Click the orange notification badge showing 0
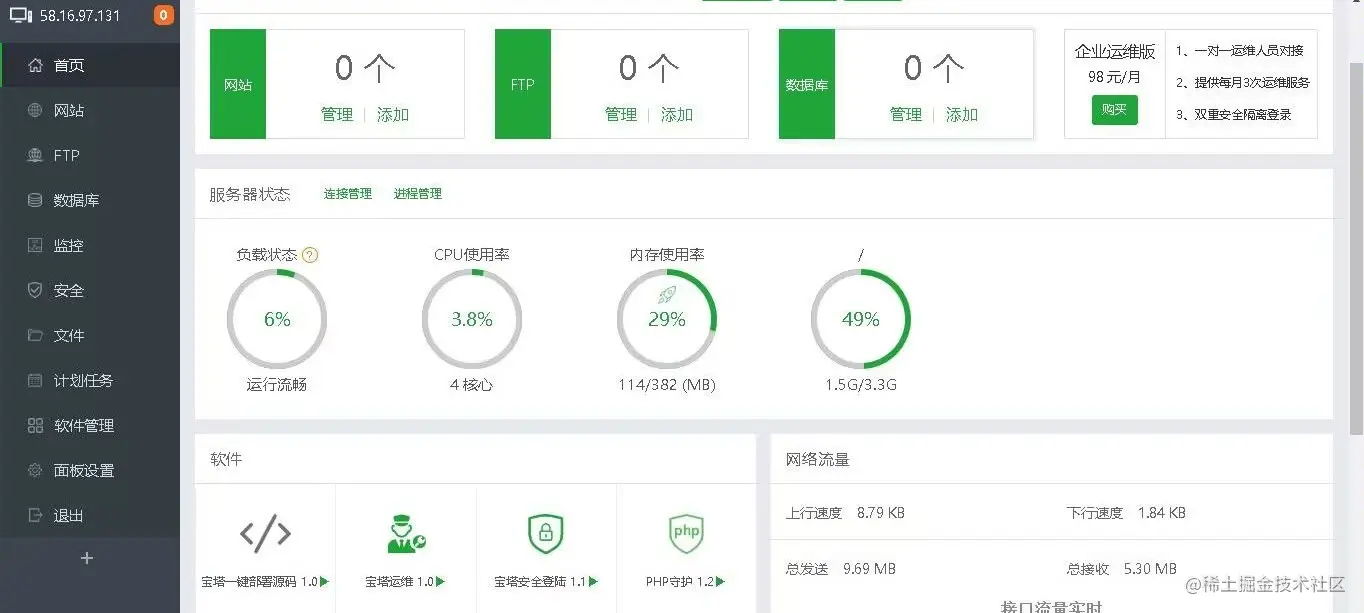This screenshot has height=613, width=1364. (x=163, y=15)
